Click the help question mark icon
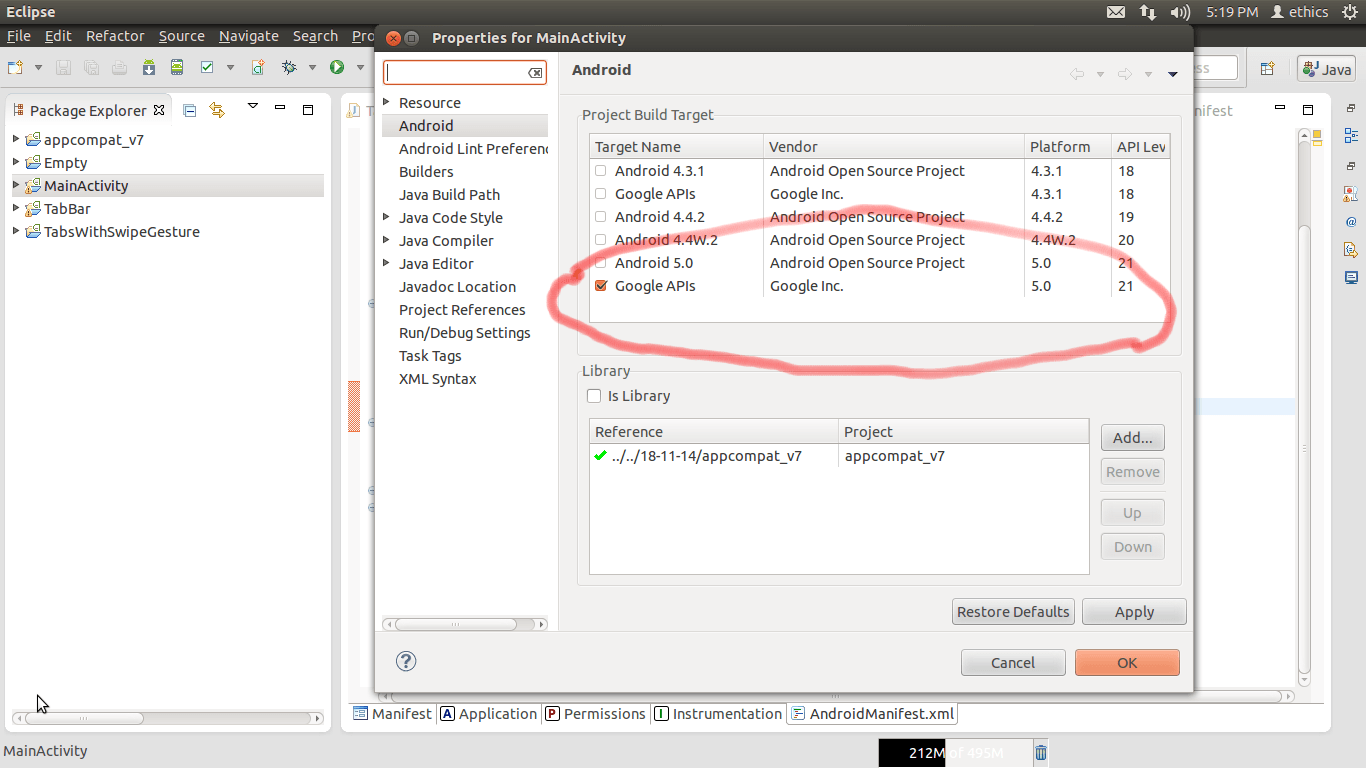1366x768 pixels. click(406, 661)
